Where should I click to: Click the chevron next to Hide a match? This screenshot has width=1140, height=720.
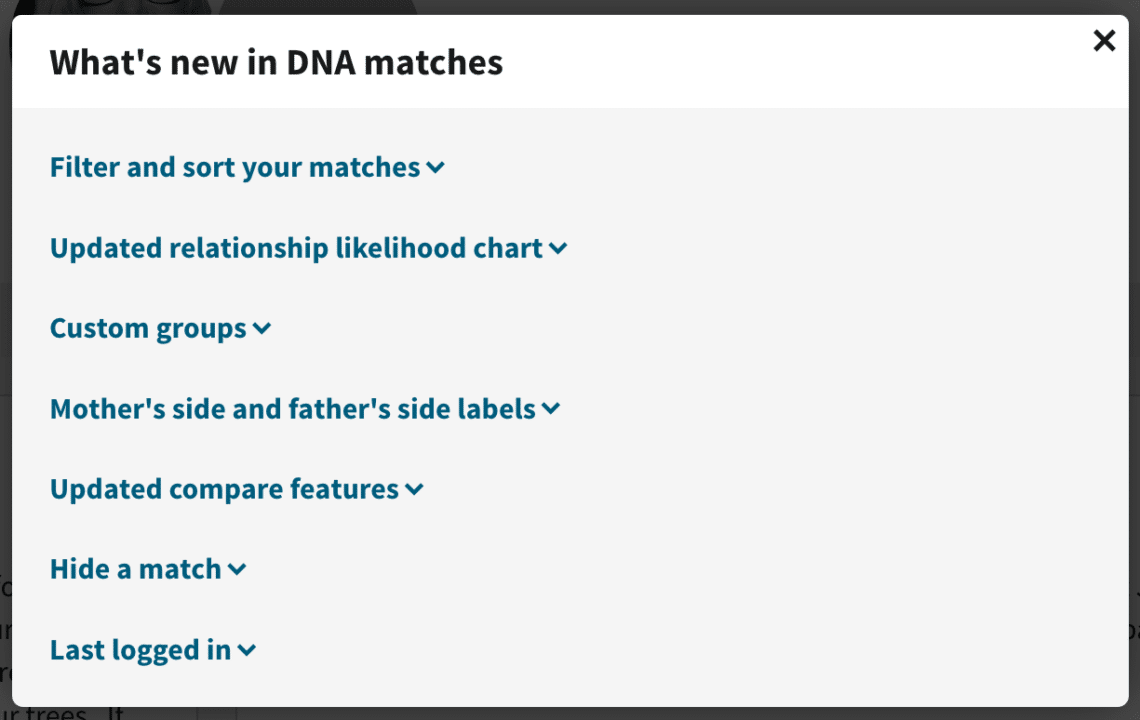coord(237,570)
